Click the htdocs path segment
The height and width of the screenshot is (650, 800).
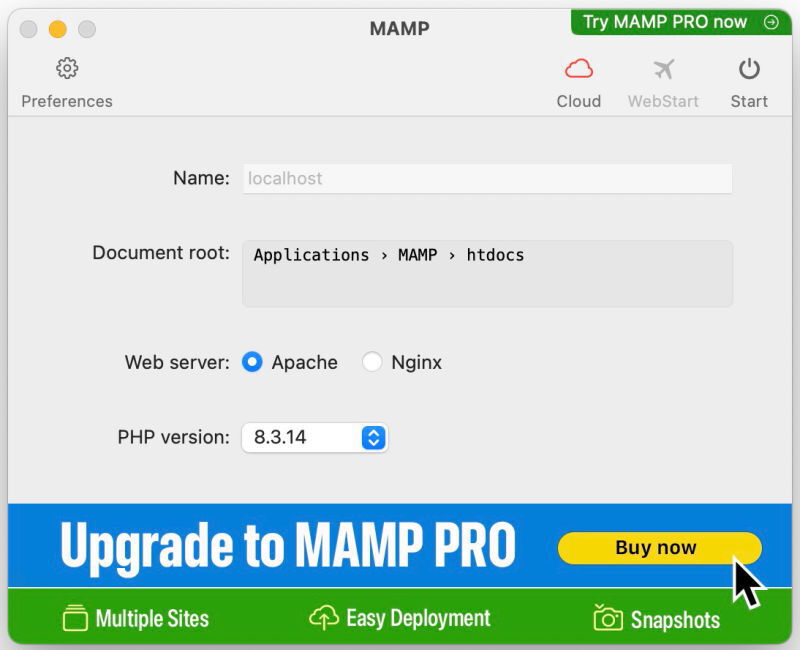(x=495, y=255)
